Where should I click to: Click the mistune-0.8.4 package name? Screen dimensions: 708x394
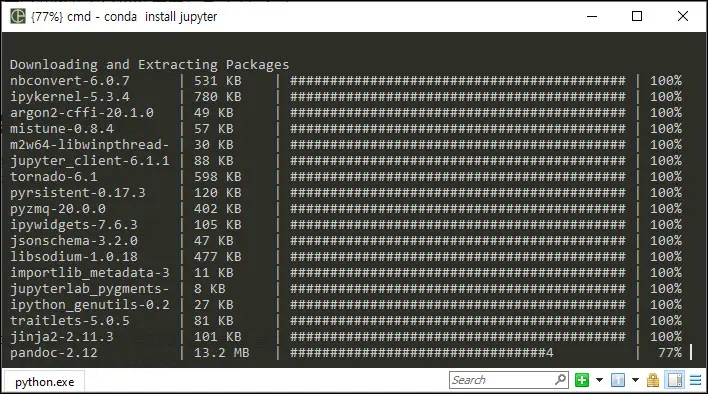point(62,129)
